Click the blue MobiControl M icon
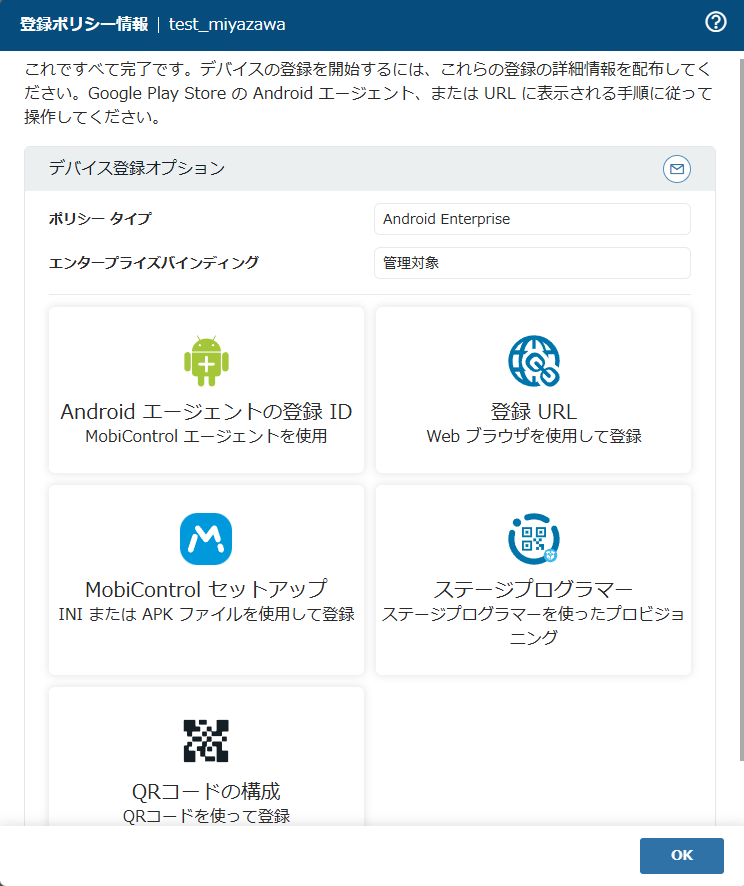 click(x=206, y=538)
